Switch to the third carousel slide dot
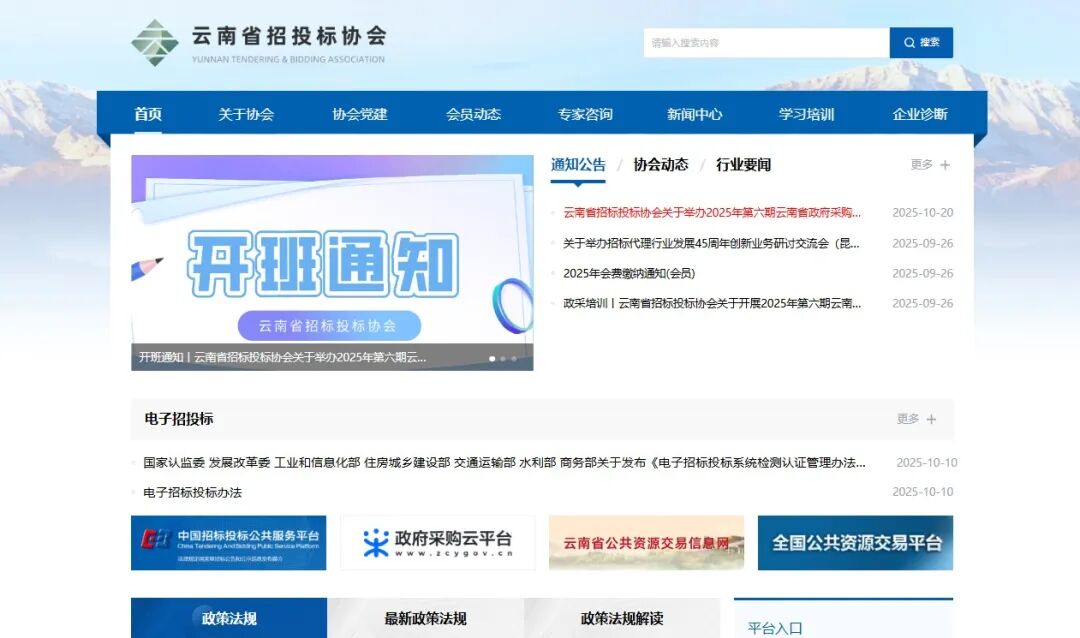Image resolution: width=1080 pixels, height=638 pixels. pos(514,358)
